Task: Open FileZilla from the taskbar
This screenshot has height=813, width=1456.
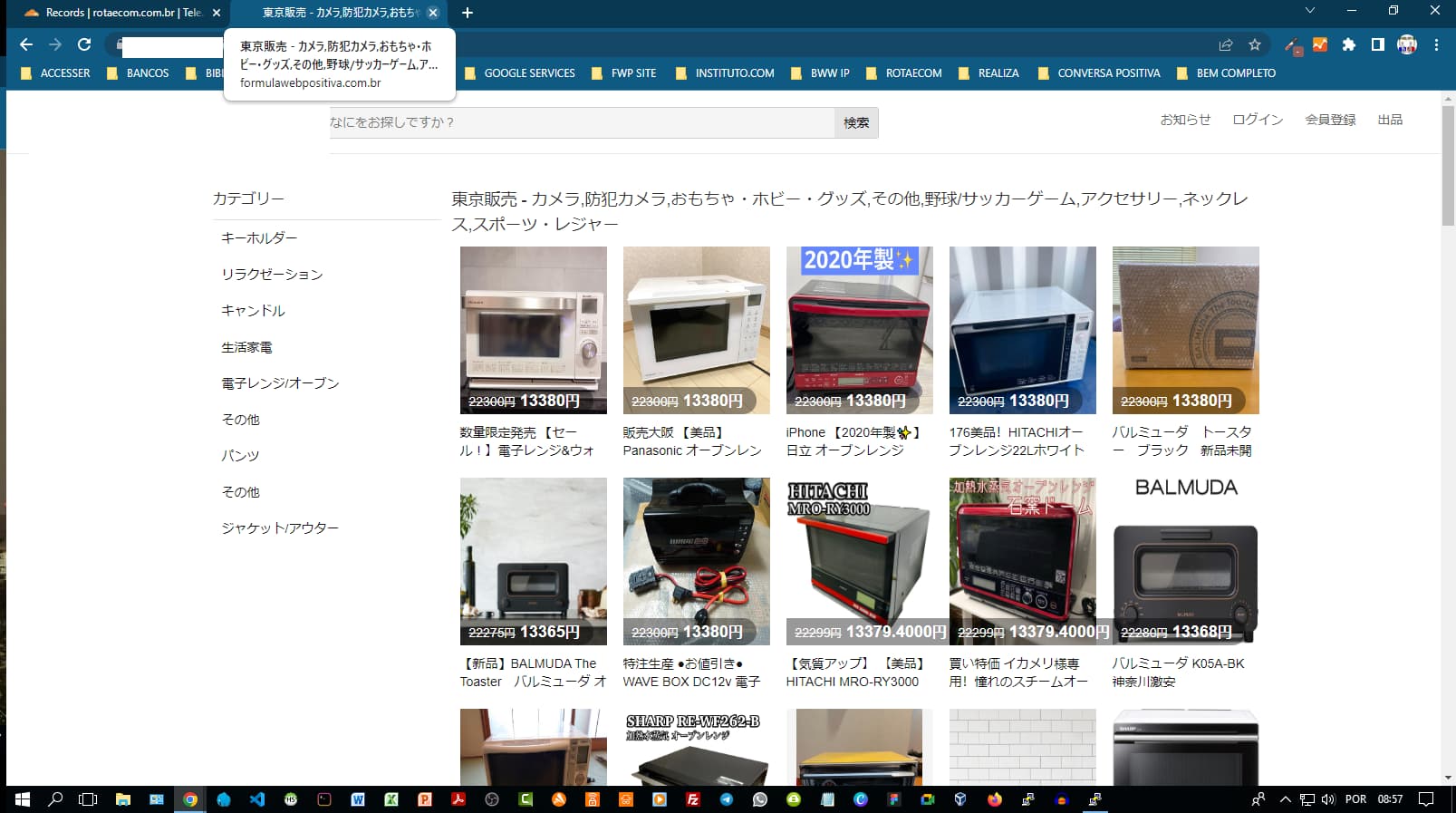Action: tap(693, 799)
